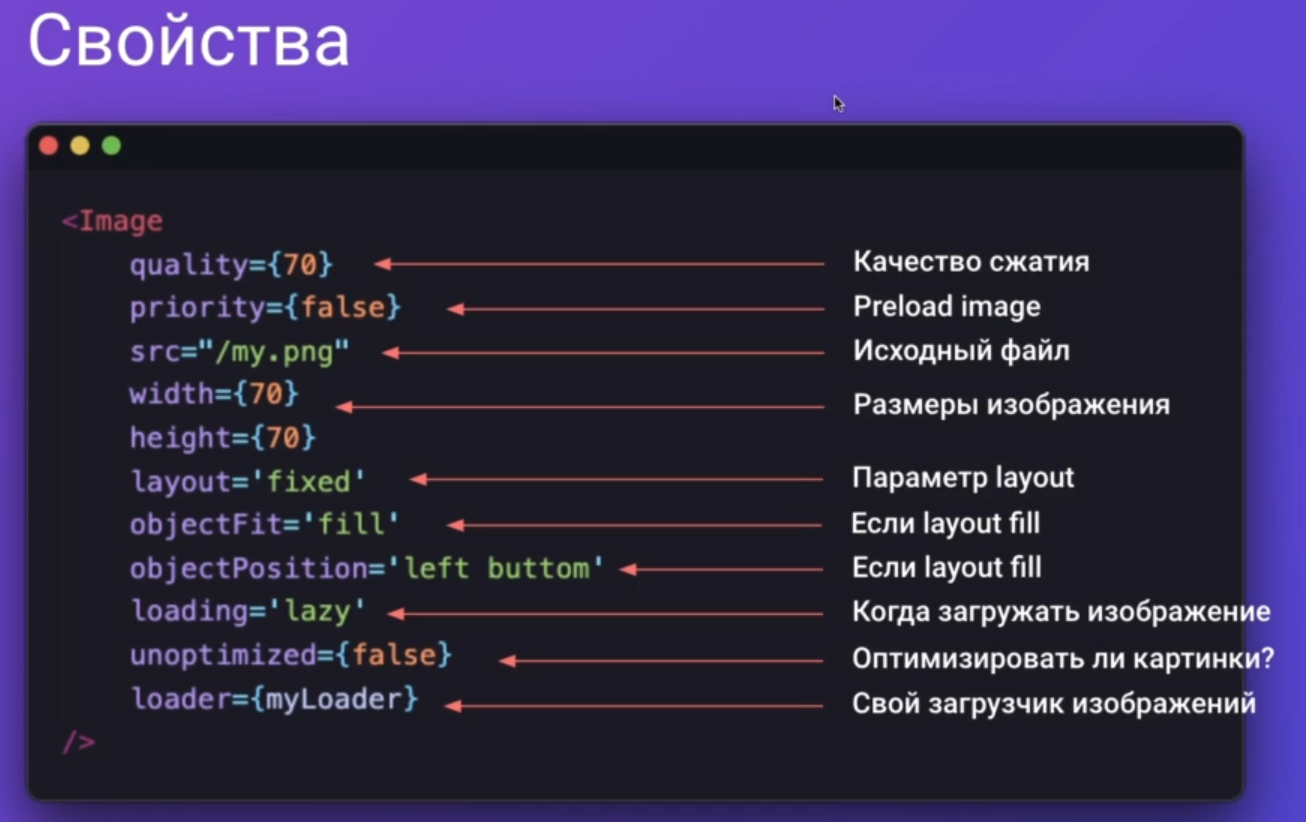Click the loading='lazy' attribute
This screenshot has height=822, width=1306.
click(249, 611)
